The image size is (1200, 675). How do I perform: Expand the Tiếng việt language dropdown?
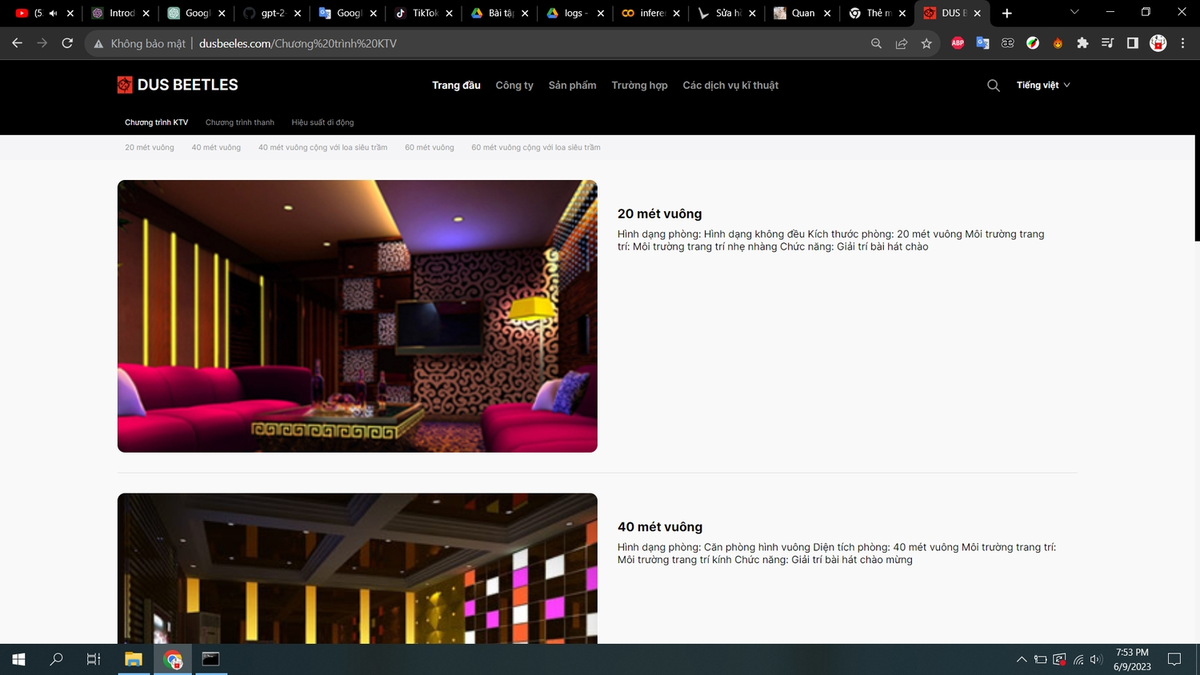(x=1043, y=85)
